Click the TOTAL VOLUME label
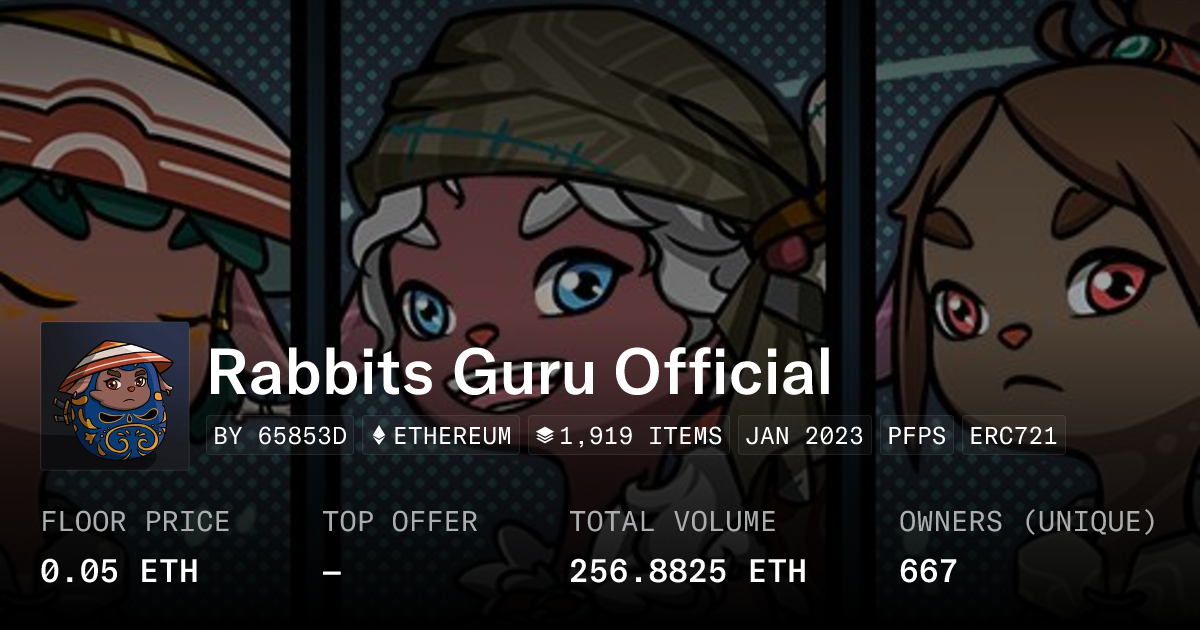This screenshot has height=630, width=1200. (673, 522)
